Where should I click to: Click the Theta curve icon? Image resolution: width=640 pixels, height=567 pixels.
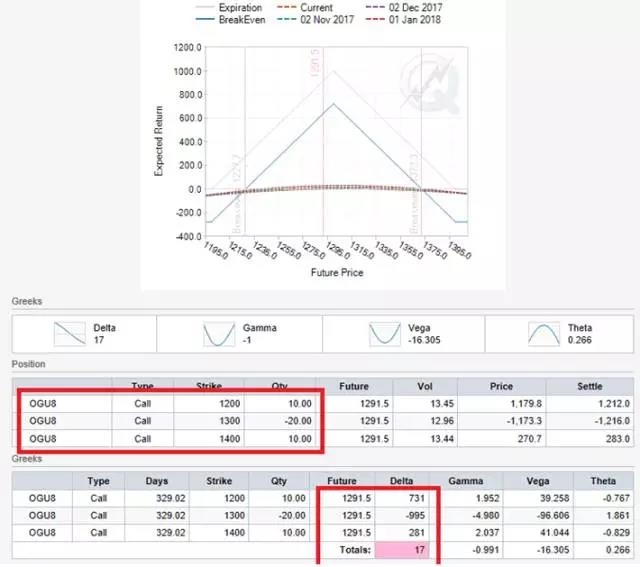544,334
